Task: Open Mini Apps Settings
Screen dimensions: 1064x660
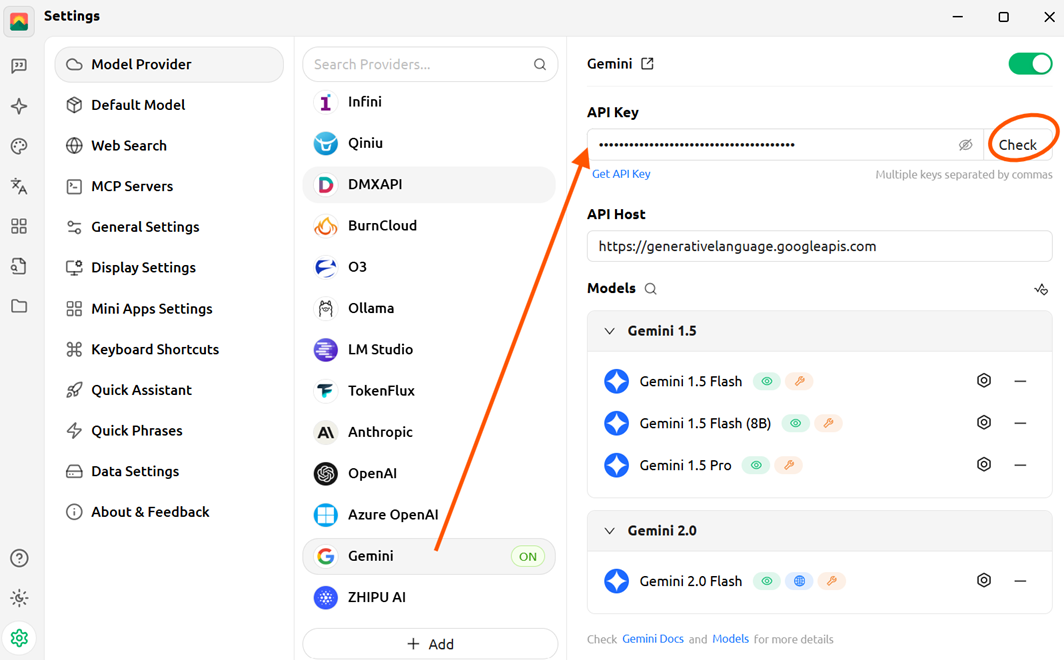Action: 169,309
